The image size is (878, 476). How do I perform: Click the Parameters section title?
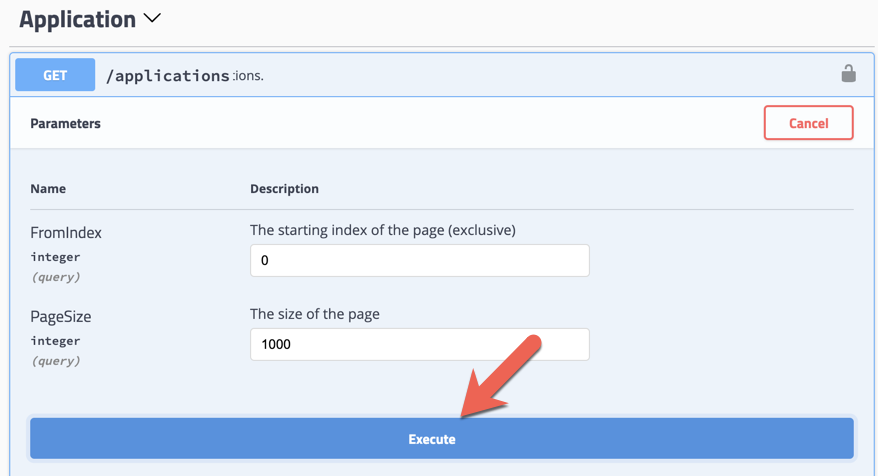click(x=65, y=124)
